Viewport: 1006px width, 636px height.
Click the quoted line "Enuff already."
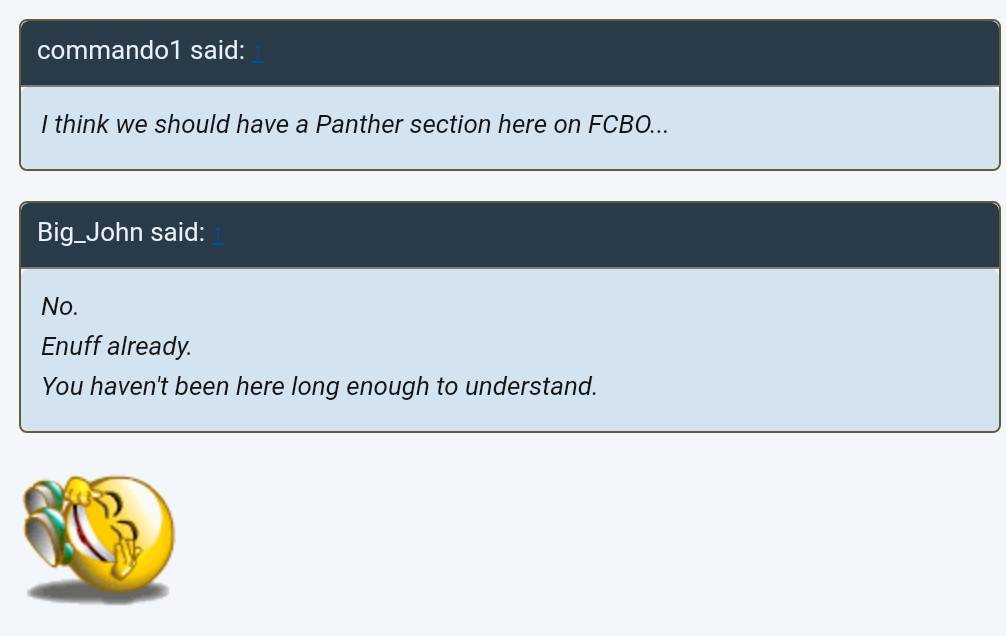tap(116, 346)
